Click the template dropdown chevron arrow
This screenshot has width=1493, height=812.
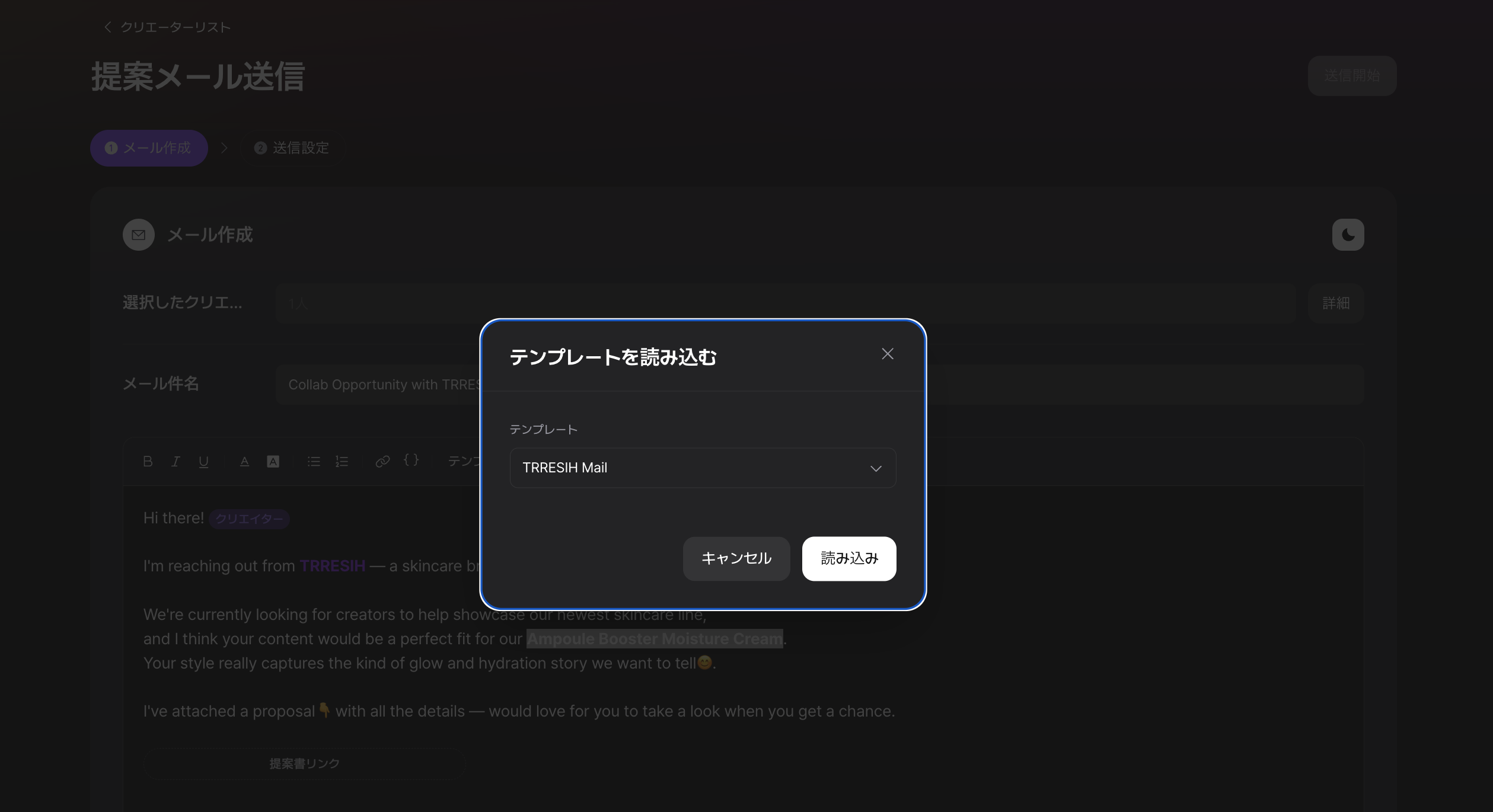click(x=875, y=468)
